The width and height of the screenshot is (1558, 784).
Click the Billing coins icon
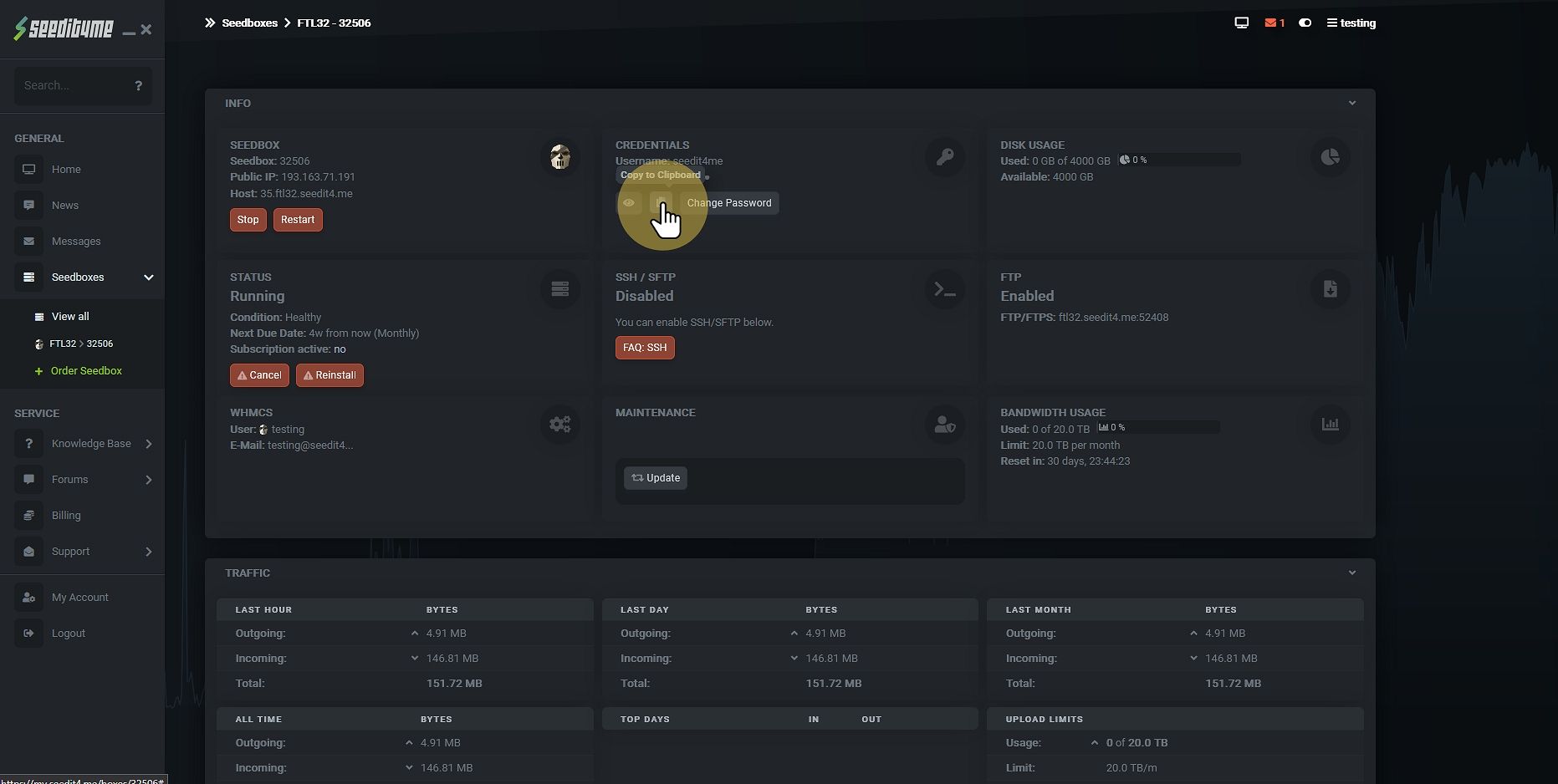pos(28,515)
